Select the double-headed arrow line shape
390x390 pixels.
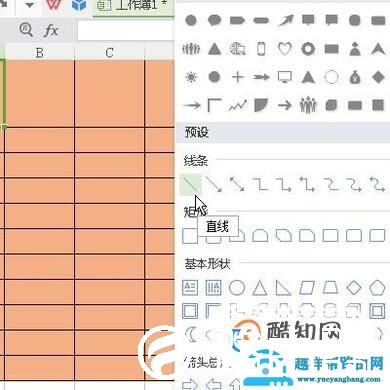point(237,184)
